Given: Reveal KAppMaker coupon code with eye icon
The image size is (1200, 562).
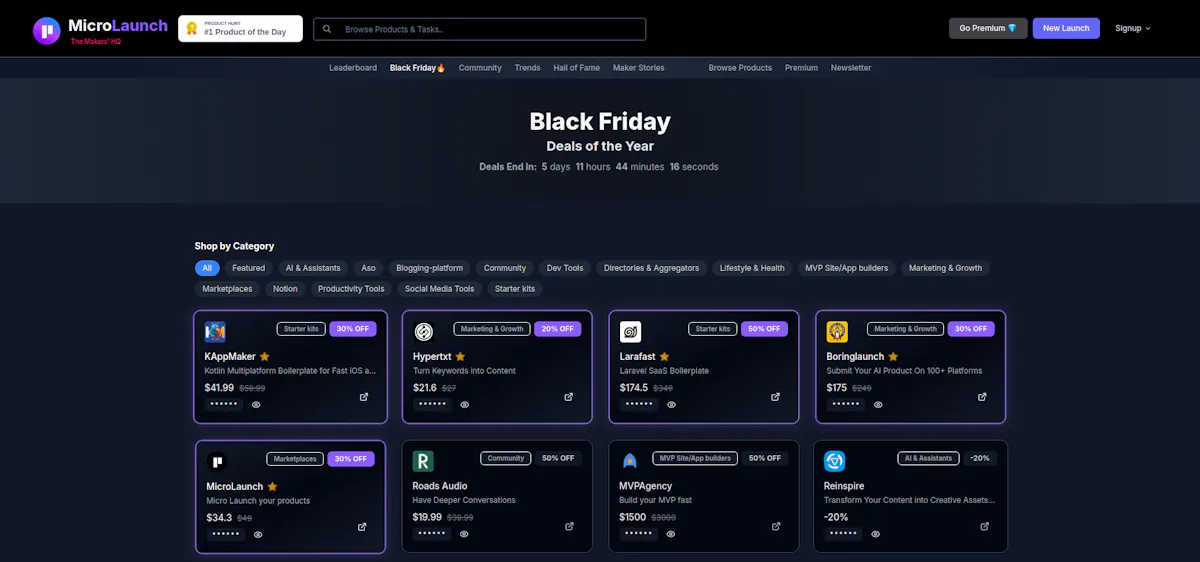Looking at the screenshot, I should coord(256,405).
